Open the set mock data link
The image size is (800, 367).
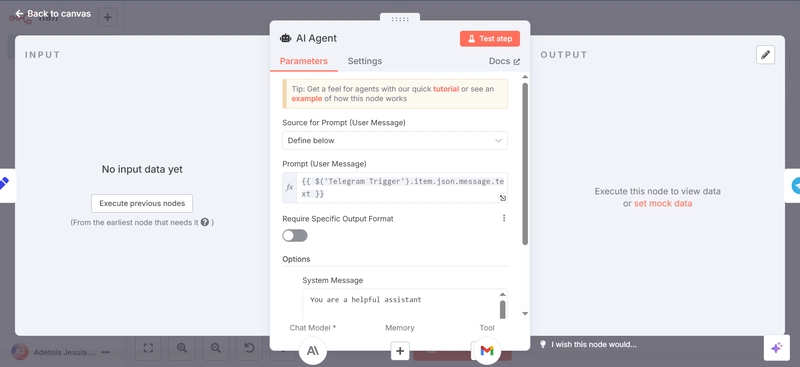[663, 203]
